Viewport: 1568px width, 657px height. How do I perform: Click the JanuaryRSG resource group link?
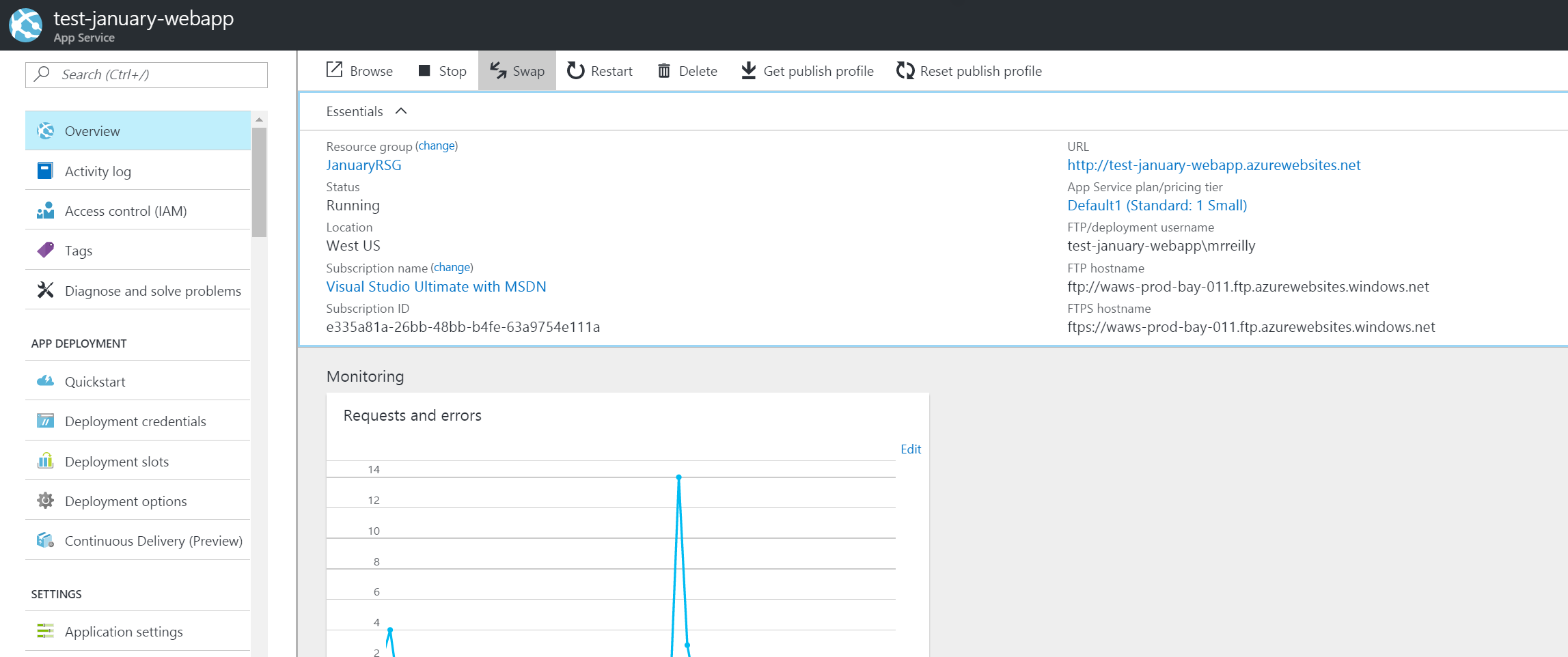click(x=363, y=165)
